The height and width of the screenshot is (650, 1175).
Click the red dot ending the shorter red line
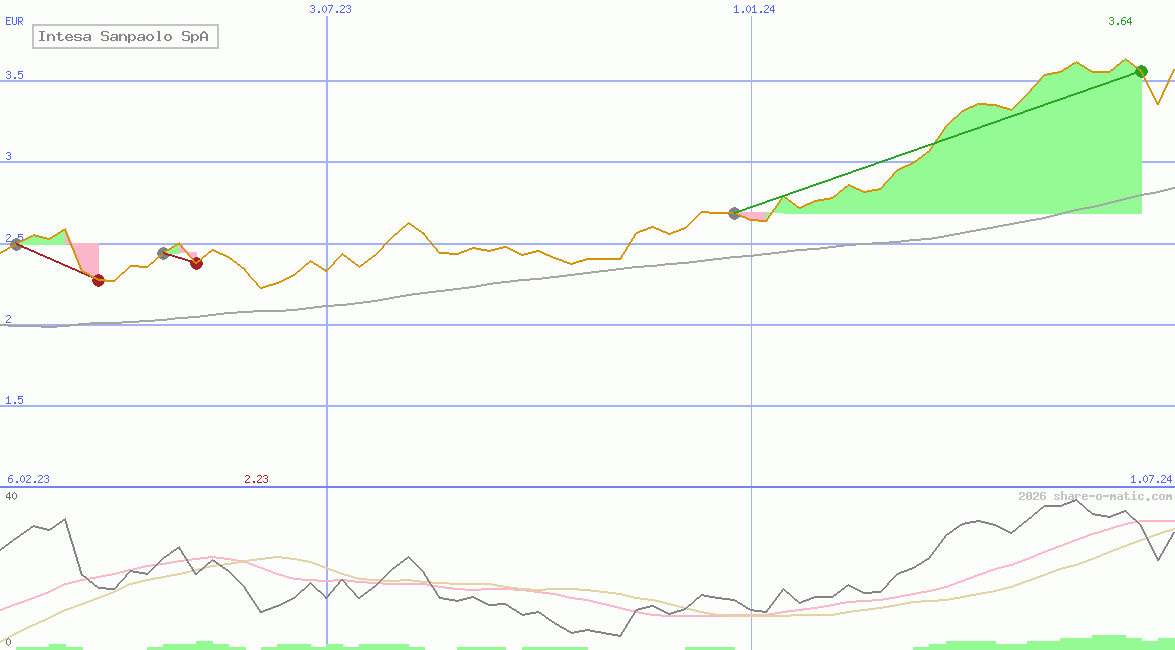196,263
